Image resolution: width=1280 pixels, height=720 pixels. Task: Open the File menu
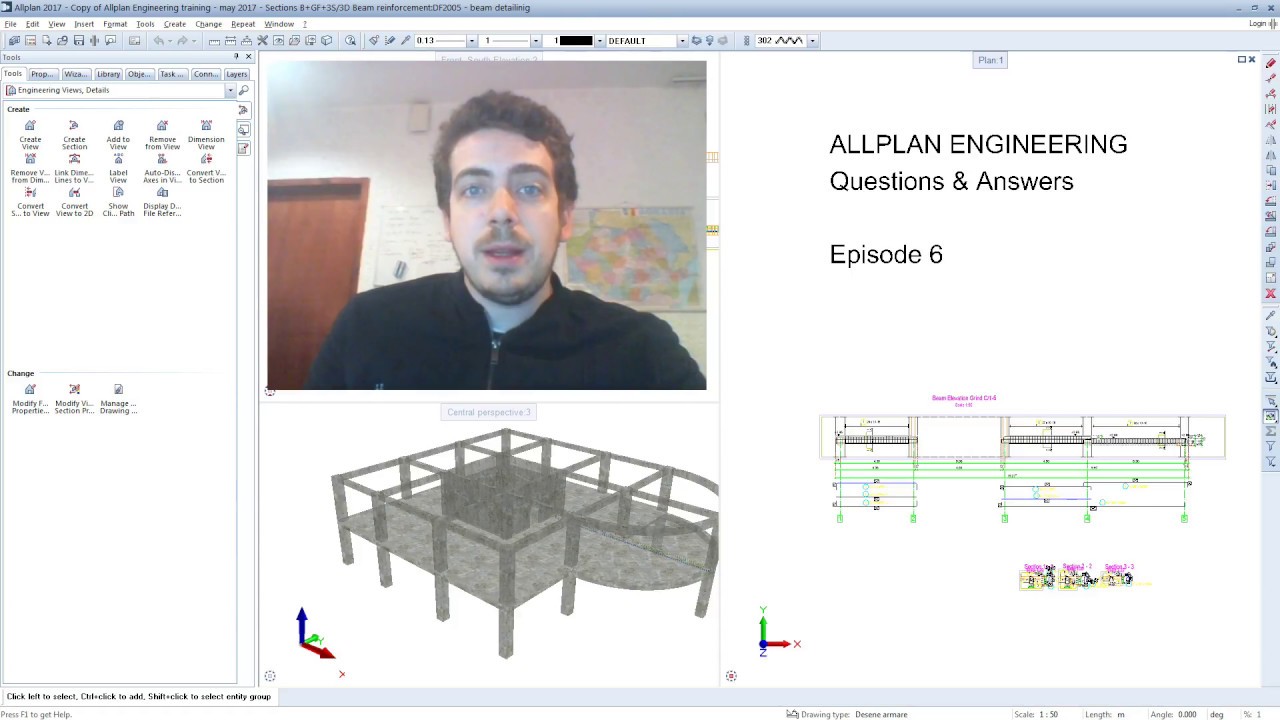(x=10, y=24)
